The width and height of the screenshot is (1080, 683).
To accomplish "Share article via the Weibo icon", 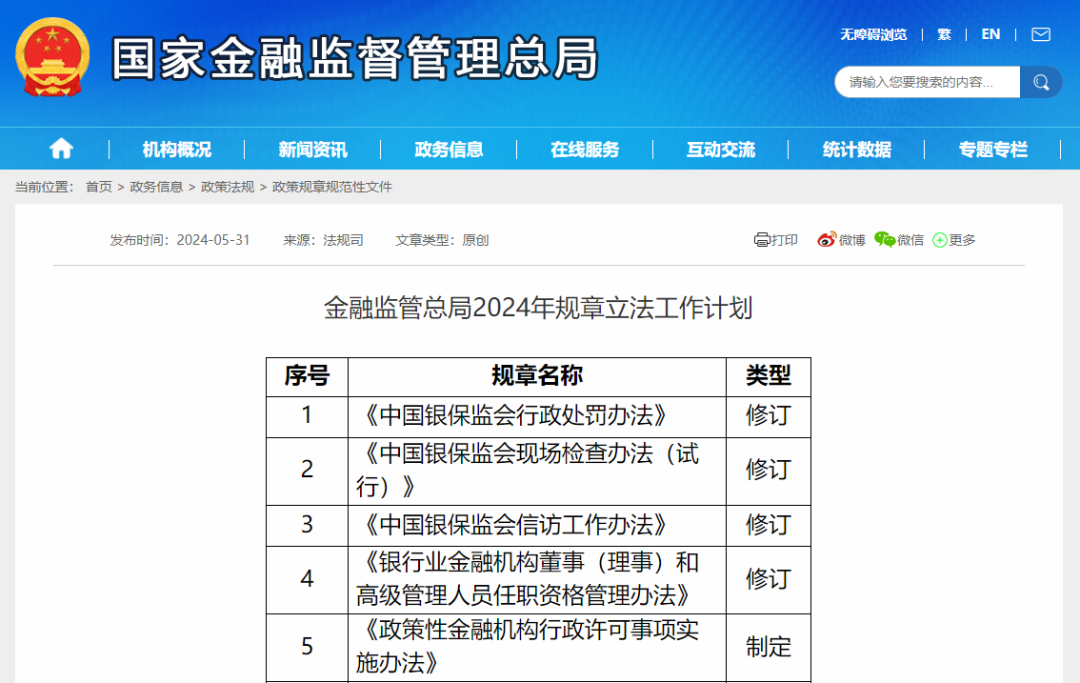I will tap(827, 240).
